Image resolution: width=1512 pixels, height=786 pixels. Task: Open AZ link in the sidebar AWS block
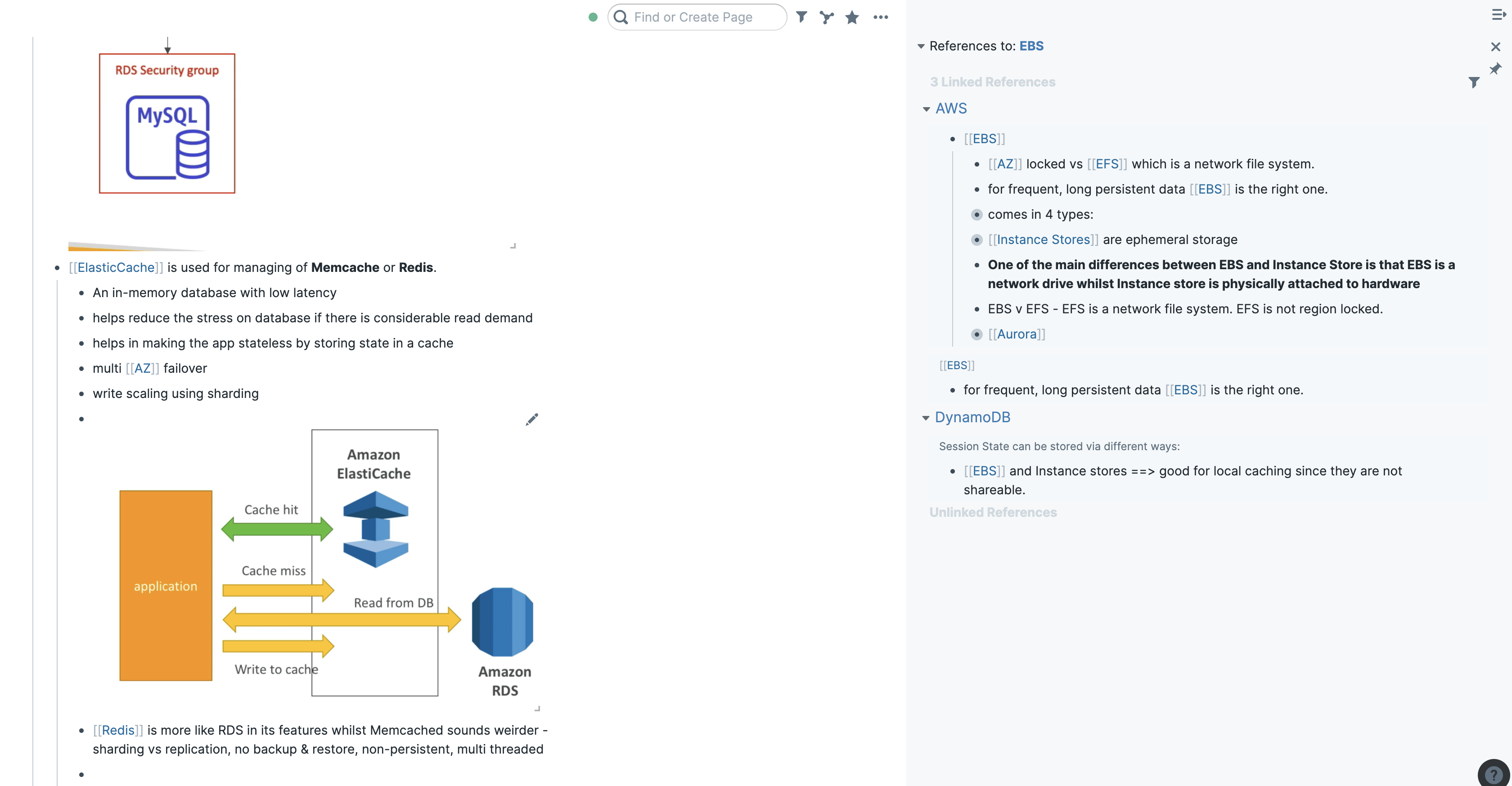coord(1005,164)
